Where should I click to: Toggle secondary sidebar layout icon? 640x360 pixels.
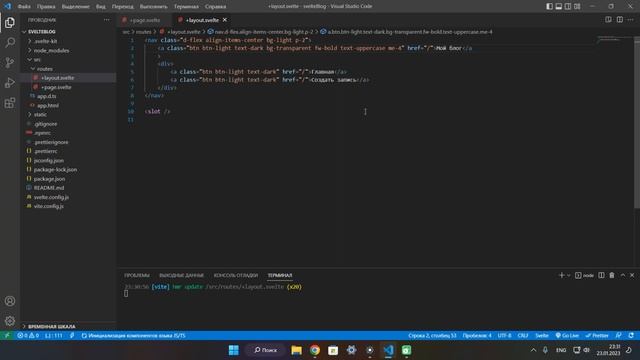click(x=568, y=6)
